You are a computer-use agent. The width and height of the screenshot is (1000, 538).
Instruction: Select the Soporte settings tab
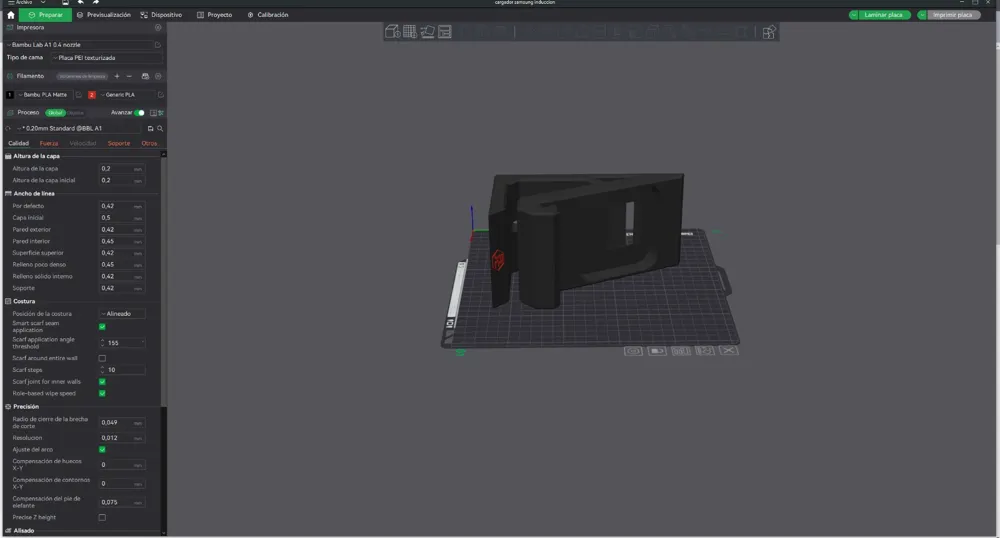coord(119,143)
